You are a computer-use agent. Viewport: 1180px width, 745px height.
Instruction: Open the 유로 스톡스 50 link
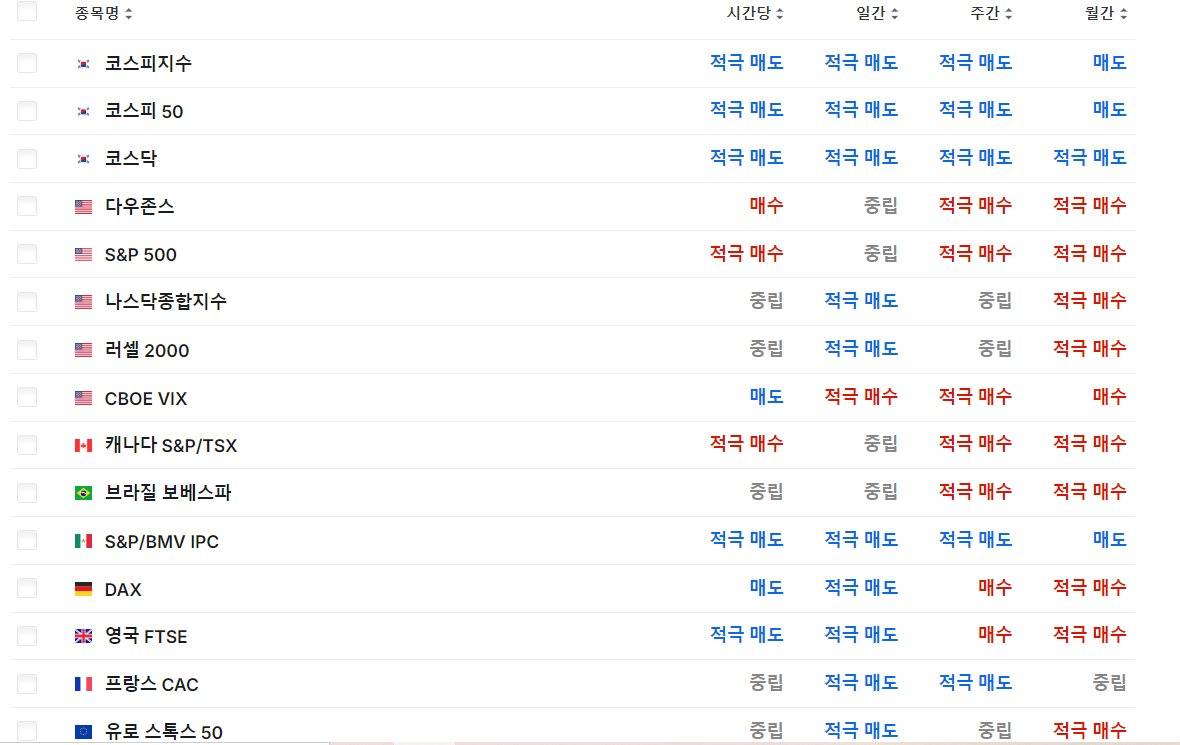(x=163, y=731)
